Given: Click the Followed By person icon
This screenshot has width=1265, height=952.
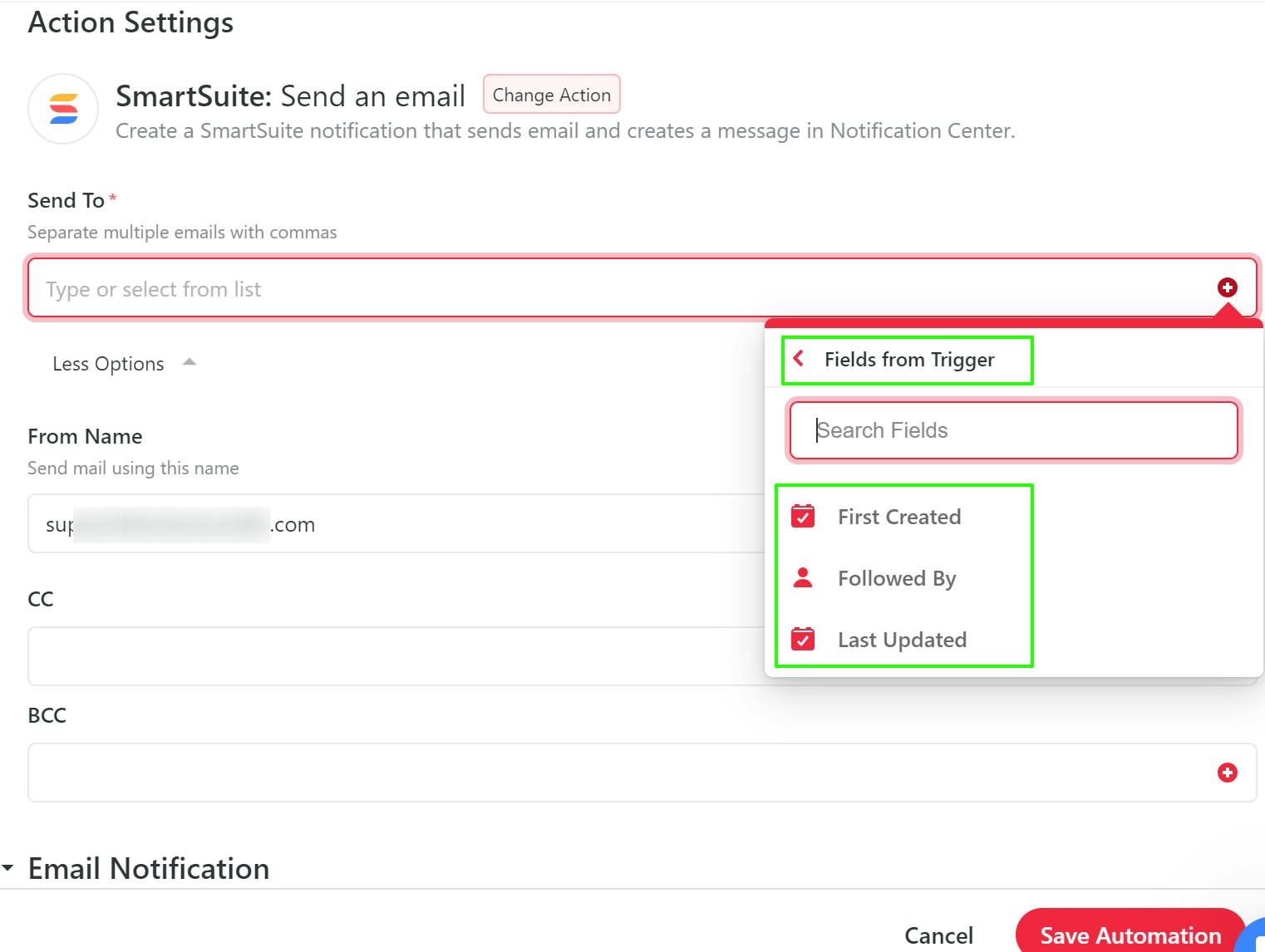Looking at the screenshot, I should 803,578.
